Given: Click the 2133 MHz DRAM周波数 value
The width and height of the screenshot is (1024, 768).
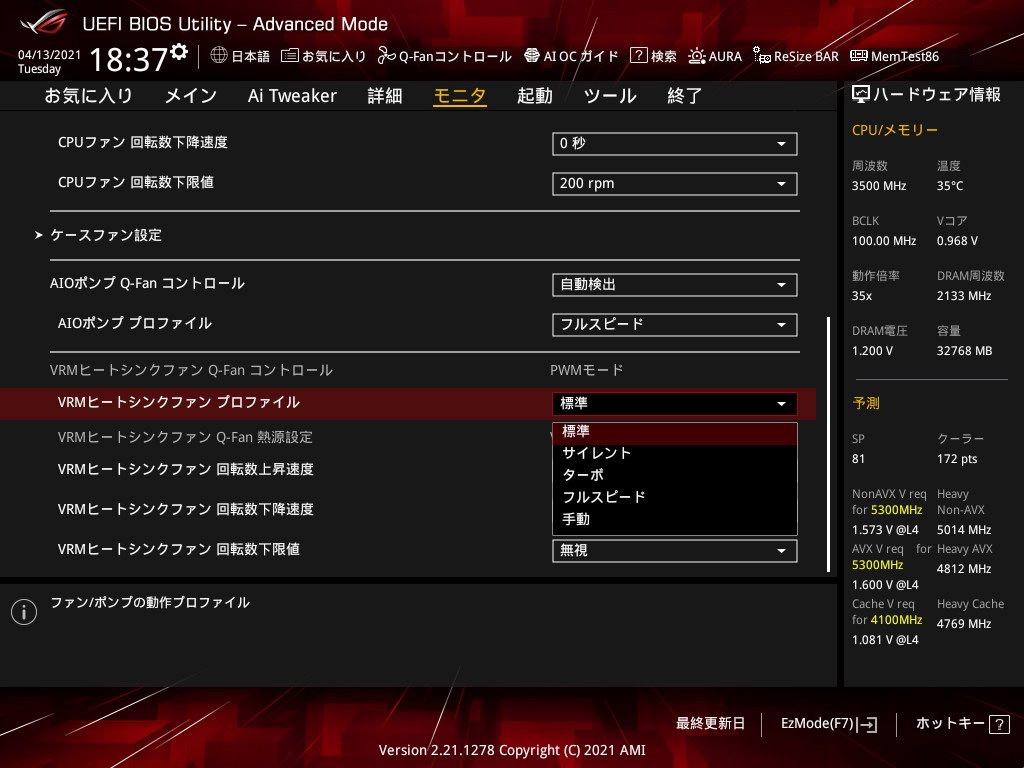Looking at the screenshot, I should (x=964, y=296).
